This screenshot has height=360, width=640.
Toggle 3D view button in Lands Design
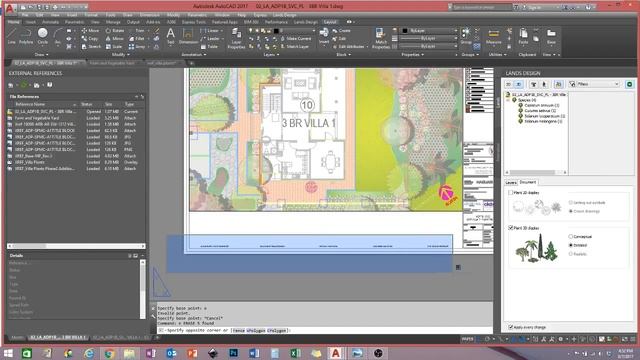pos(518,84)
